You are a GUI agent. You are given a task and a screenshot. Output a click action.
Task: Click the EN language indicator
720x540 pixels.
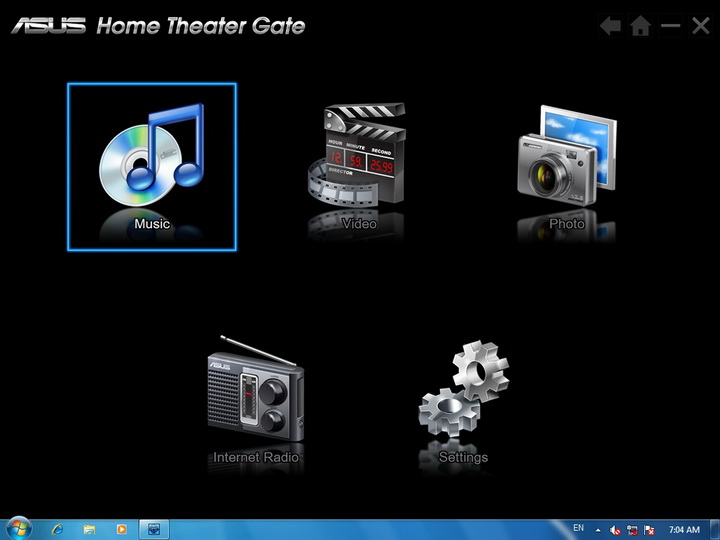pyautogui.click(x=578, y=528)
